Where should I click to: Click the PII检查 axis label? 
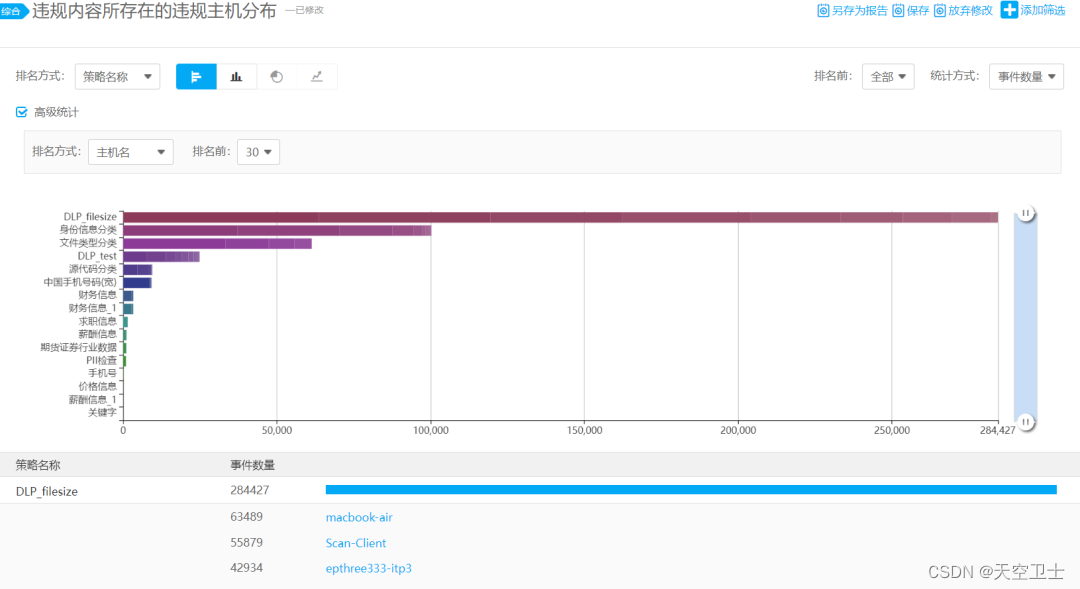click(x=101, y=360)
